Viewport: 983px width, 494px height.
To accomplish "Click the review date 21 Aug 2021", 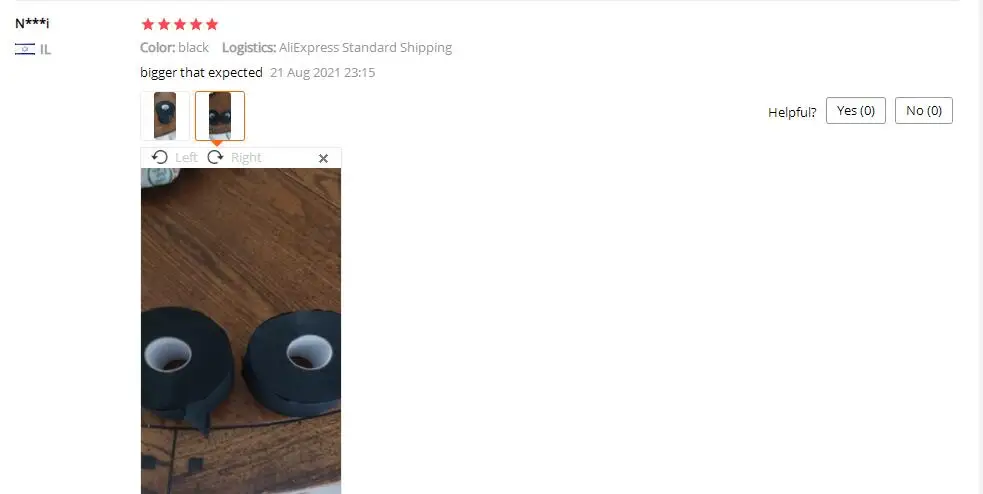I will [323, 72].
